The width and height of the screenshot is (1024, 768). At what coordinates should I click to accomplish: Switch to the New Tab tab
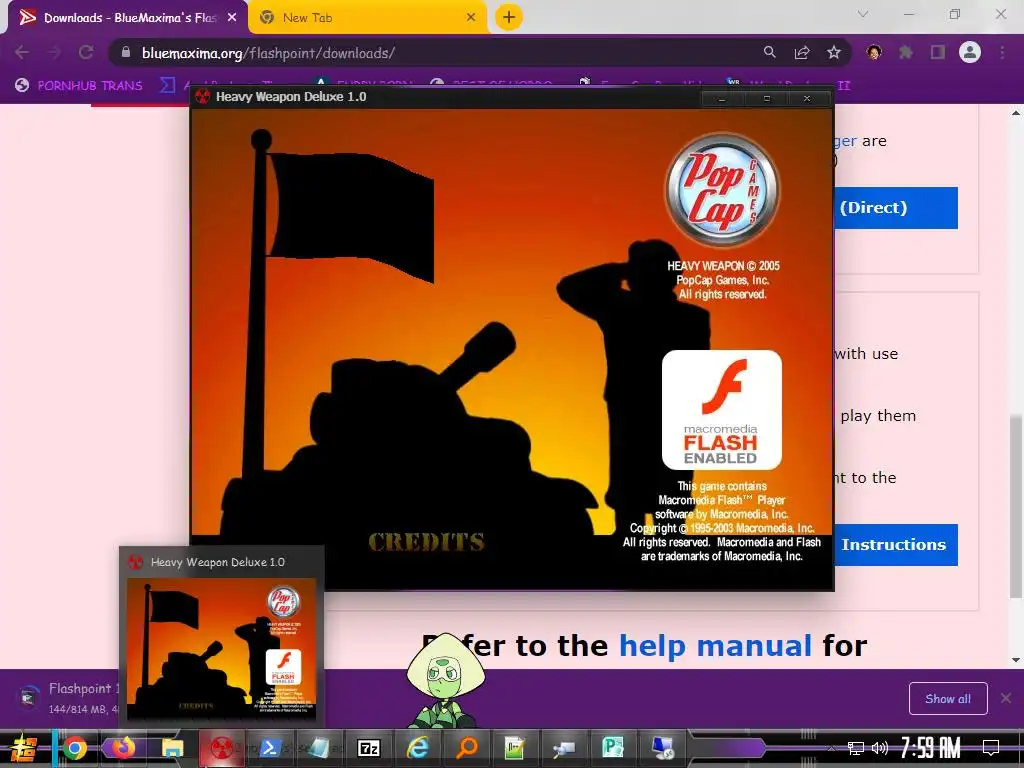pyautogui.click(x=368, y=18)
